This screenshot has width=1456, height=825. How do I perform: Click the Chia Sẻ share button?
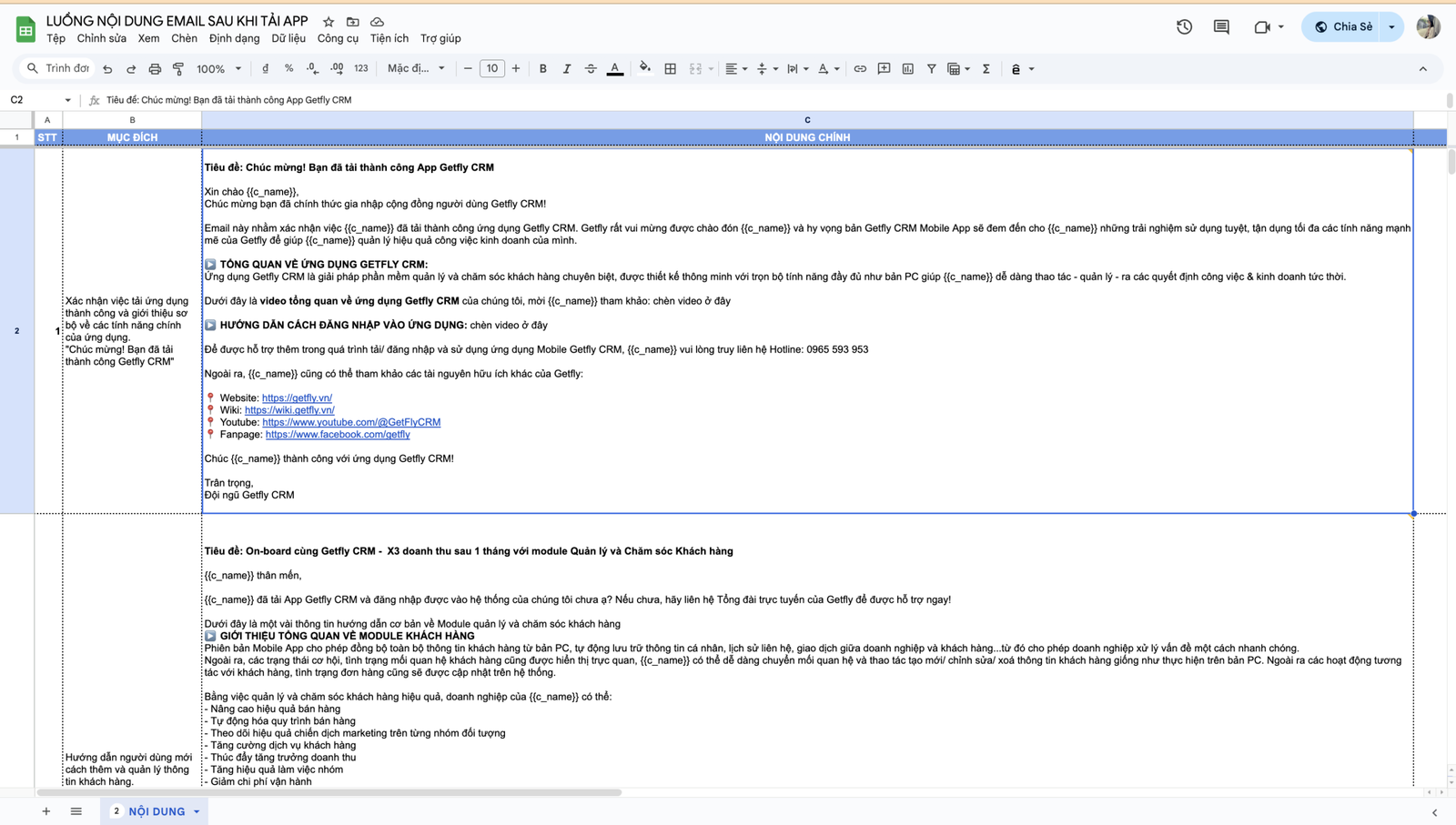pyautogui.click(x=1344, y=27)
